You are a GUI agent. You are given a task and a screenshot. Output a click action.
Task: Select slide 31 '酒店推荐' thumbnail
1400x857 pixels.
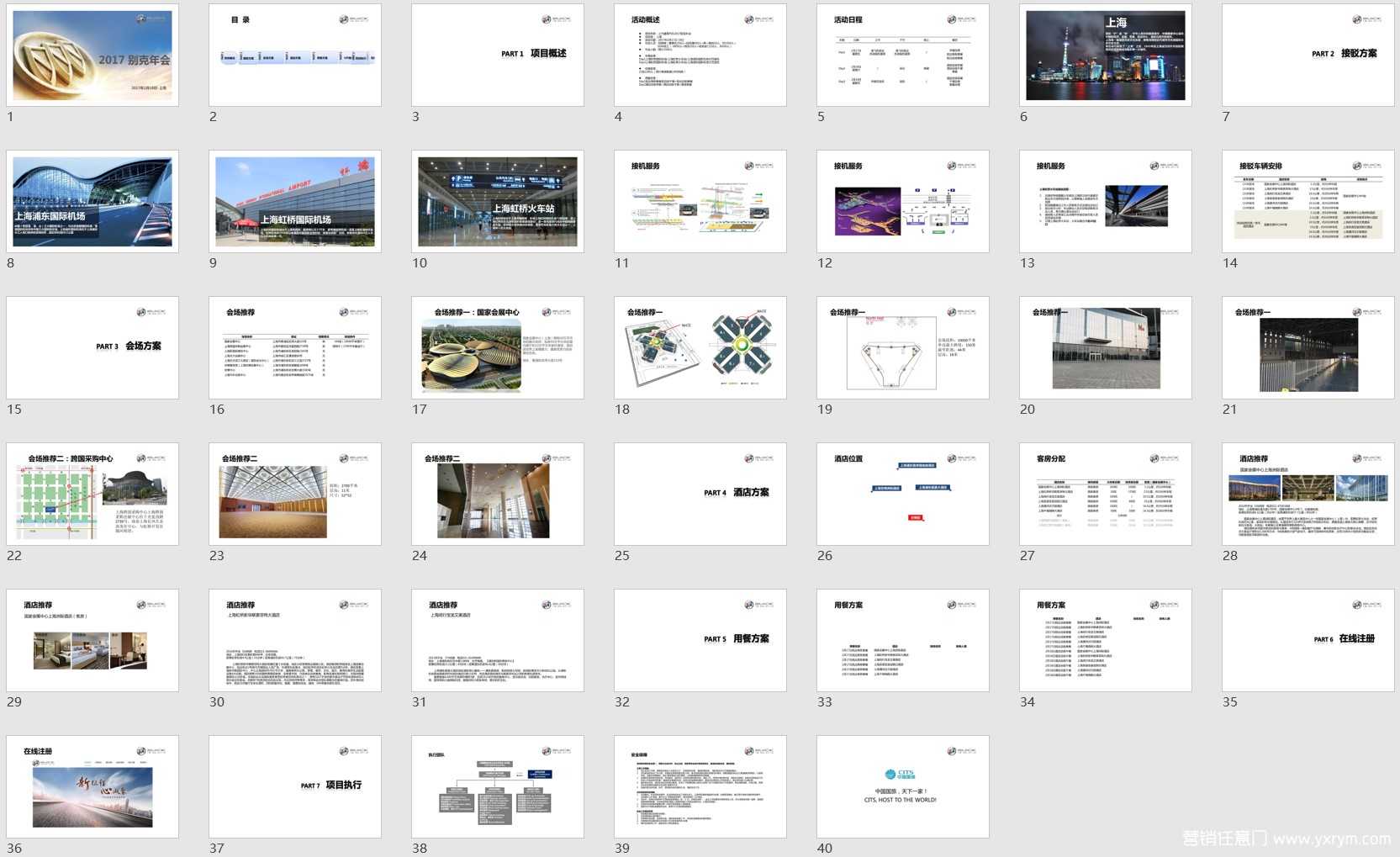click(x=498, y=640)
